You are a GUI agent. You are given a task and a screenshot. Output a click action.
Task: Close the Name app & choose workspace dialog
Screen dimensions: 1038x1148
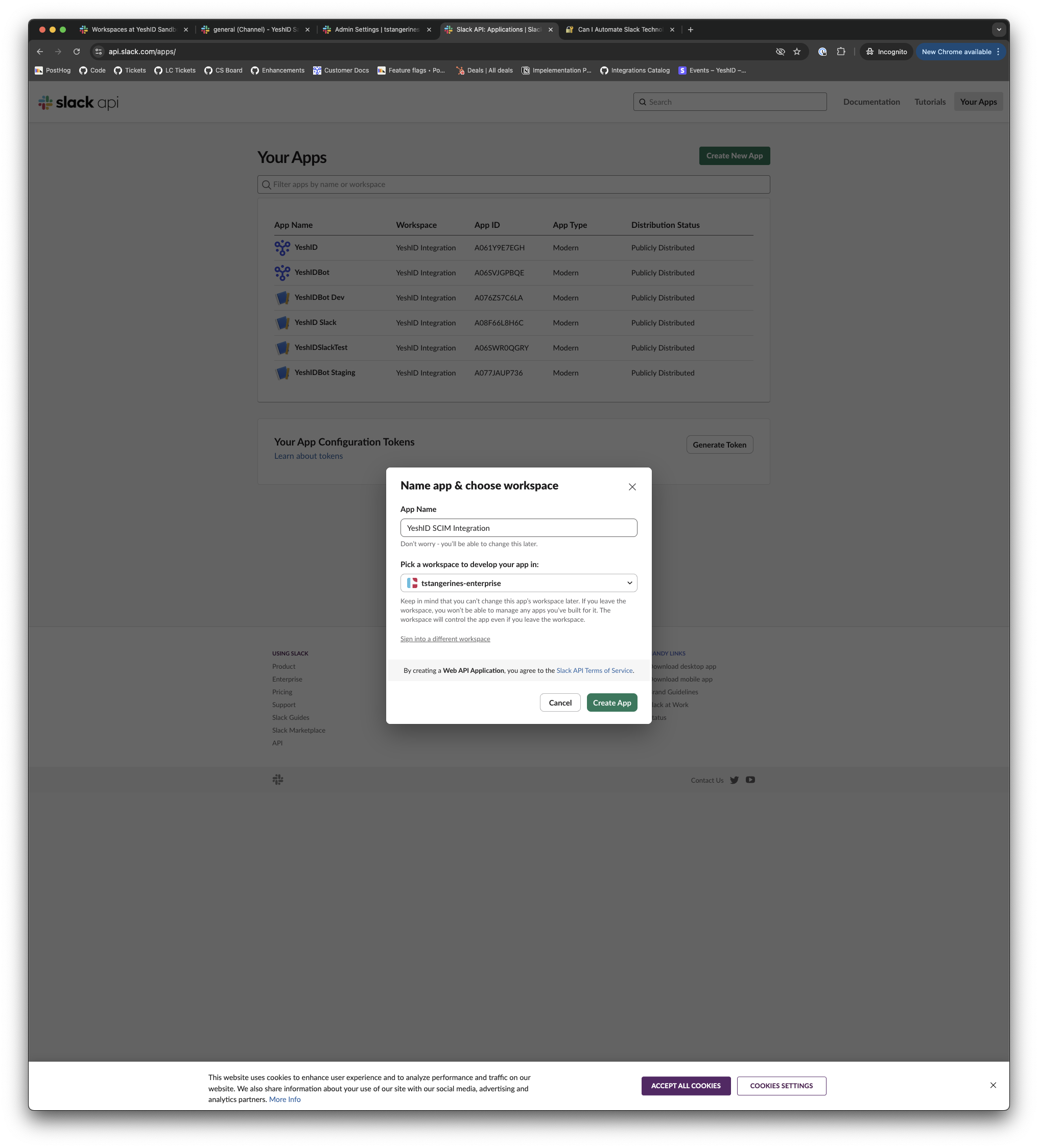[632, 487]
